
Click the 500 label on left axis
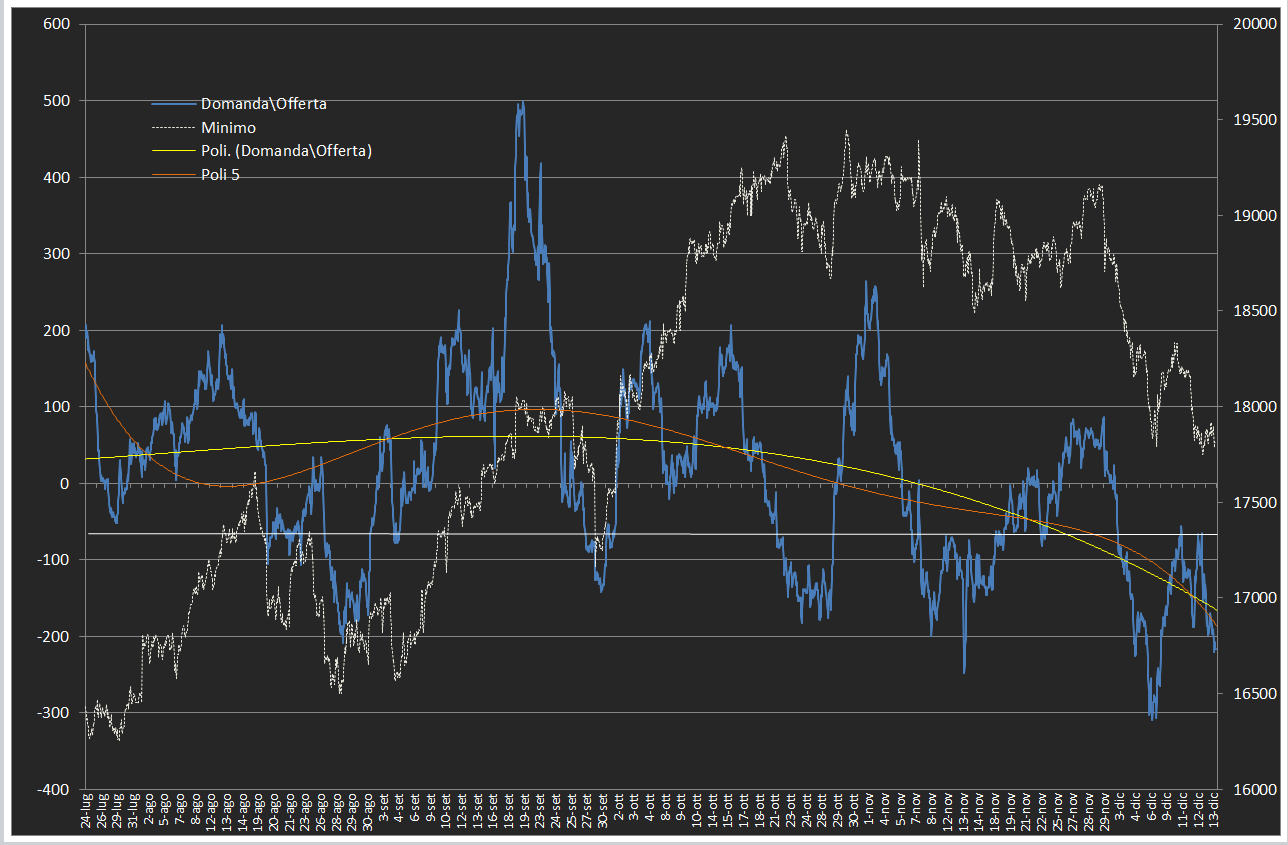pos(56,101)
